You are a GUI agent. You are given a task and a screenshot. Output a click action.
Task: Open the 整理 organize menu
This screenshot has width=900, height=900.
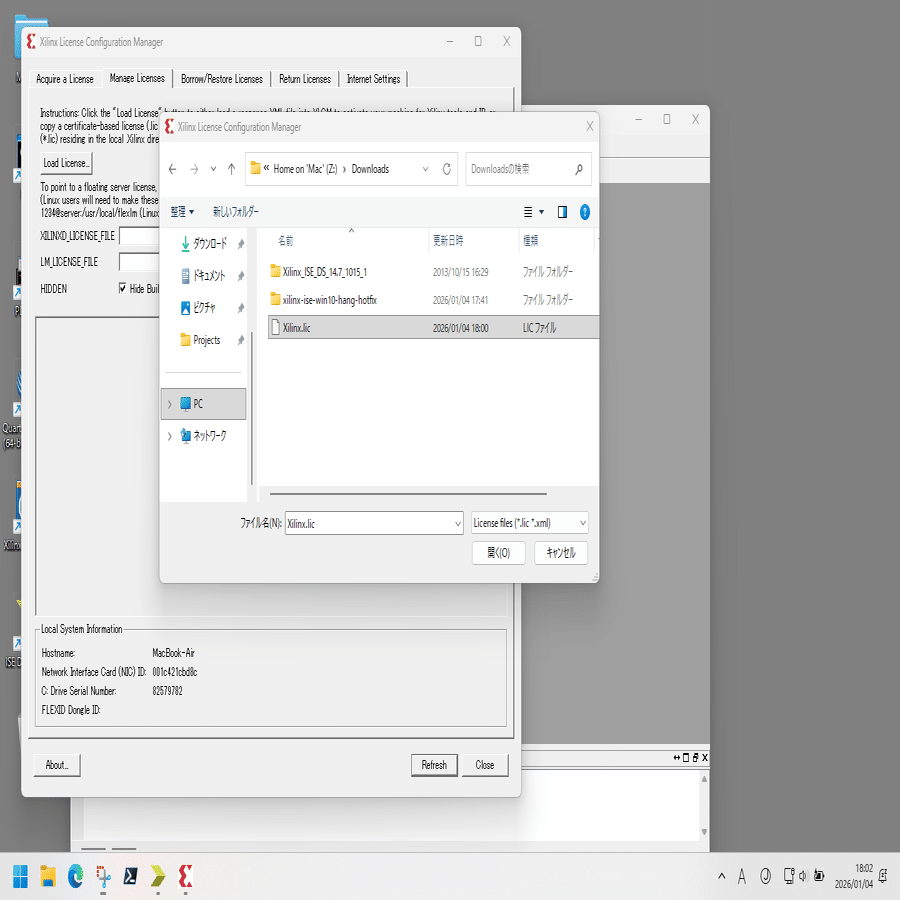[x=182, y=212]
